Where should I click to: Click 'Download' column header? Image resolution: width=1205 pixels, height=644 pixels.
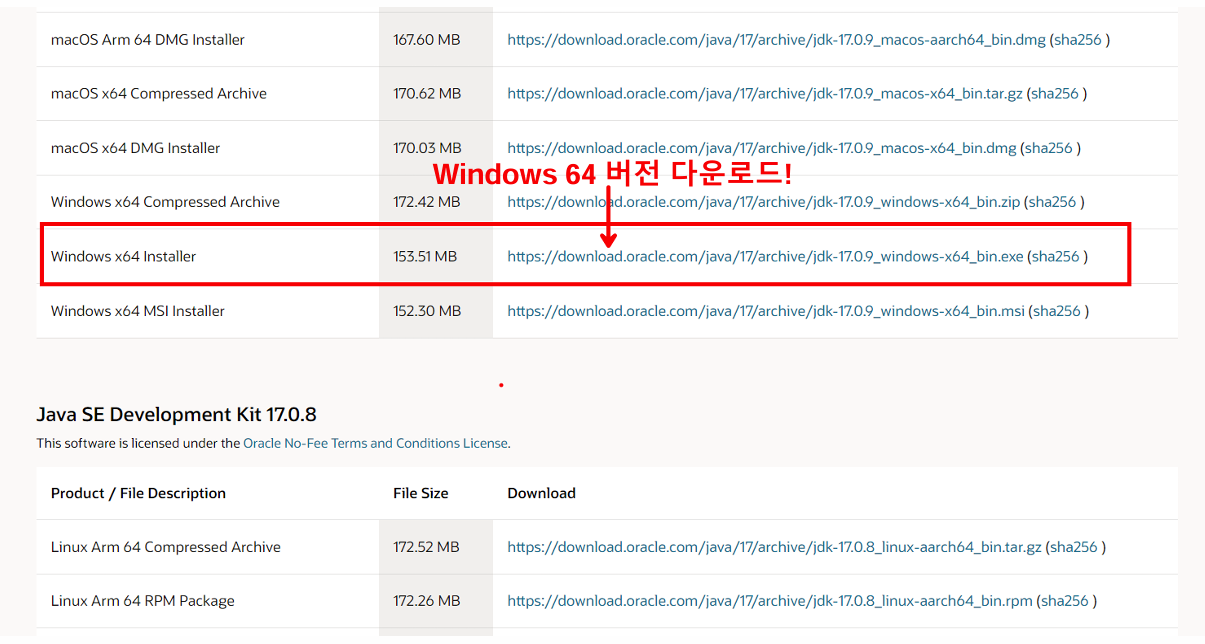pyautogui.click(x=542, y=493)
